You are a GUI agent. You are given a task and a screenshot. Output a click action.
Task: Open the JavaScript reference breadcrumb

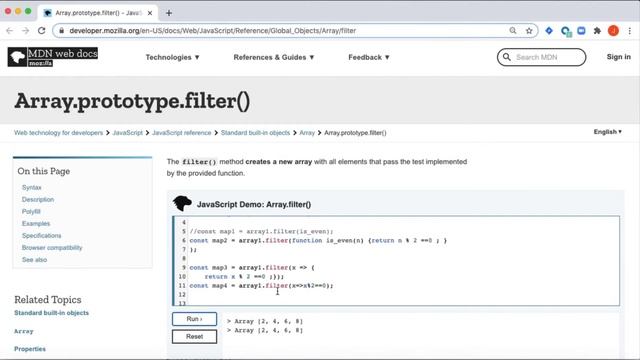pyautogui.click(x=182, y=133)
